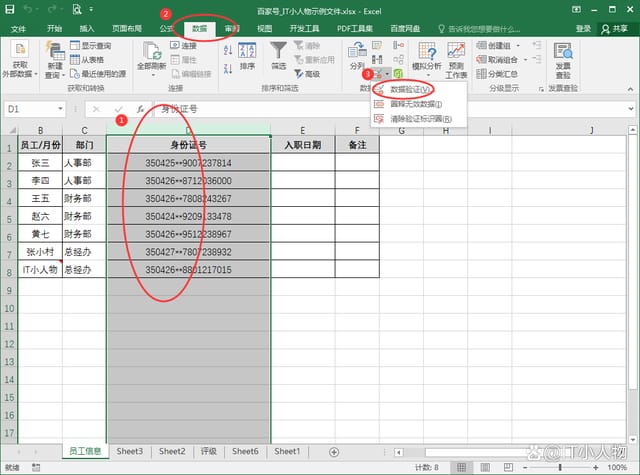640x475 pixels.
Task: Switch to Page Layout view icon
Action: pos(485,467)
